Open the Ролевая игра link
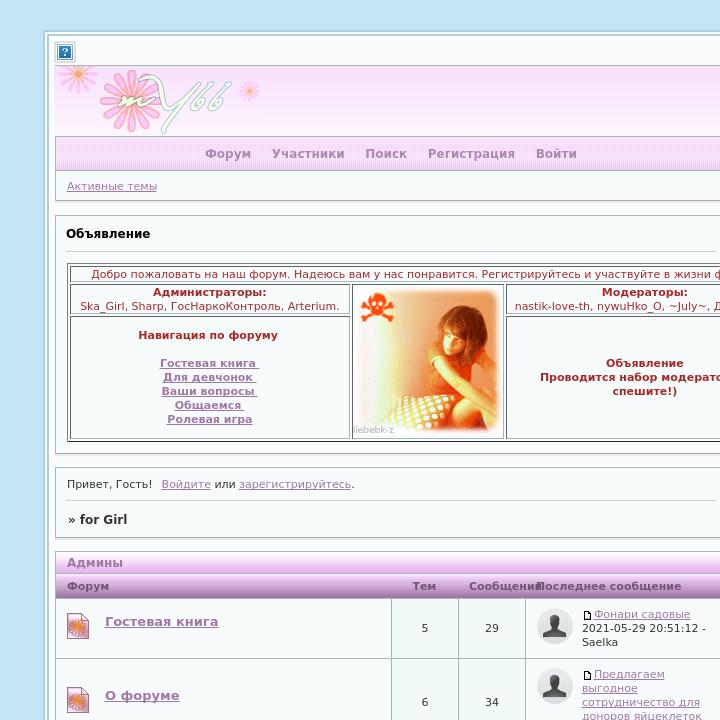The height and width of the screenshot is (720, 720). 209,419
